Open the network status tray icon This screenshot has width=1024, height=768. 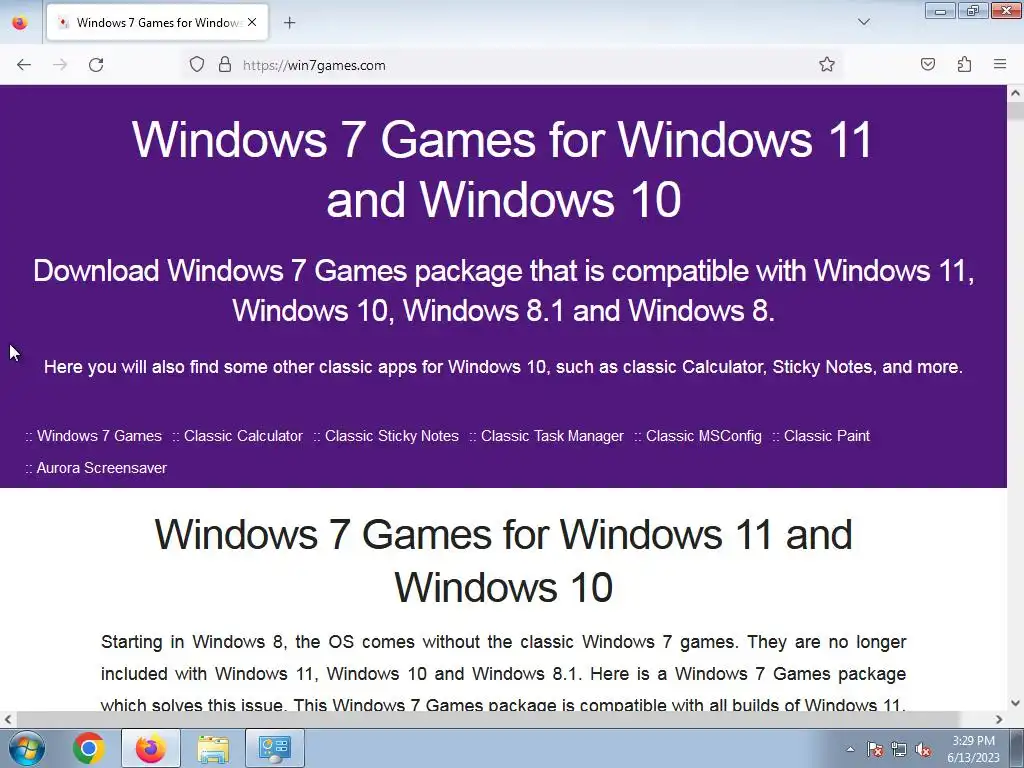[x=899, y=749]
